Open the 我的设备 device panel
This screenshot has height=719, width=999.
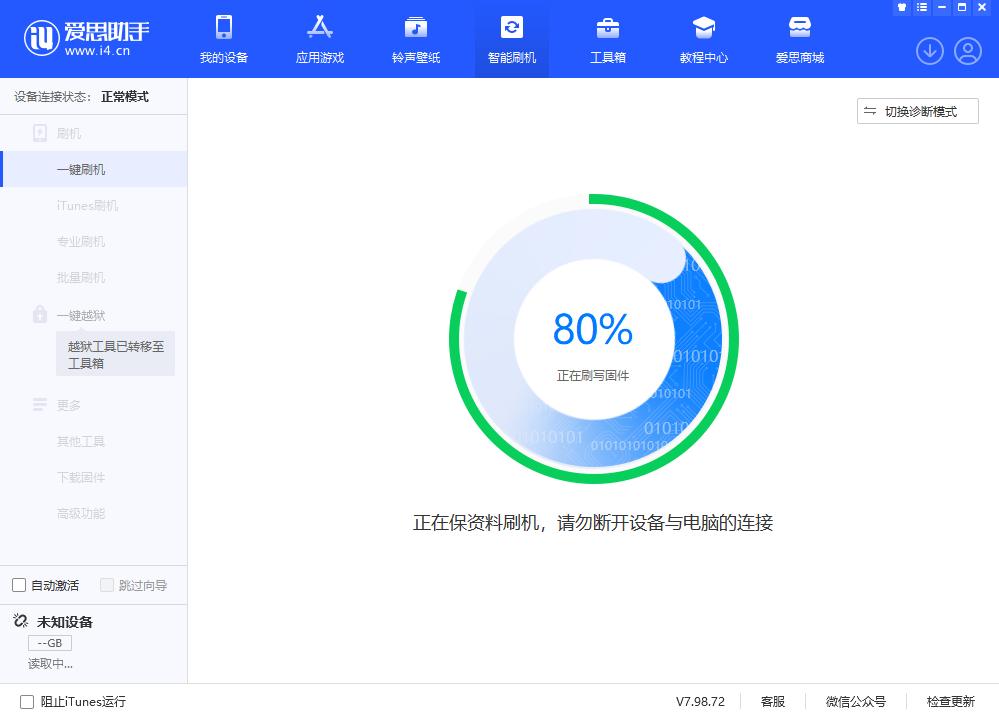point(223,38)
